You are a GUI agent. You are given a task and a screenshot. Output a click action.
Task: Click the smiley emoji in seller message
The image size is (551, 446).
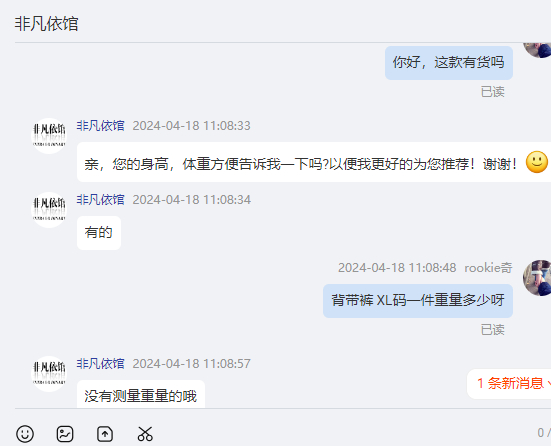coord(537,162)
